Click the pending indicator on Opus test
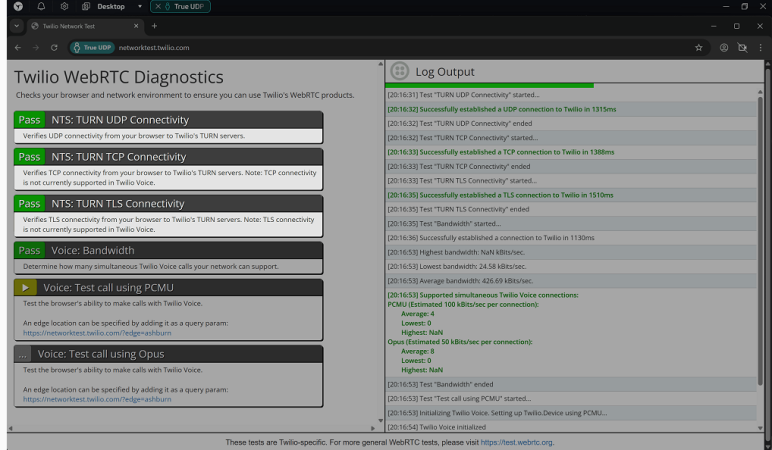772x450 pixels. (x=23, y=354)
